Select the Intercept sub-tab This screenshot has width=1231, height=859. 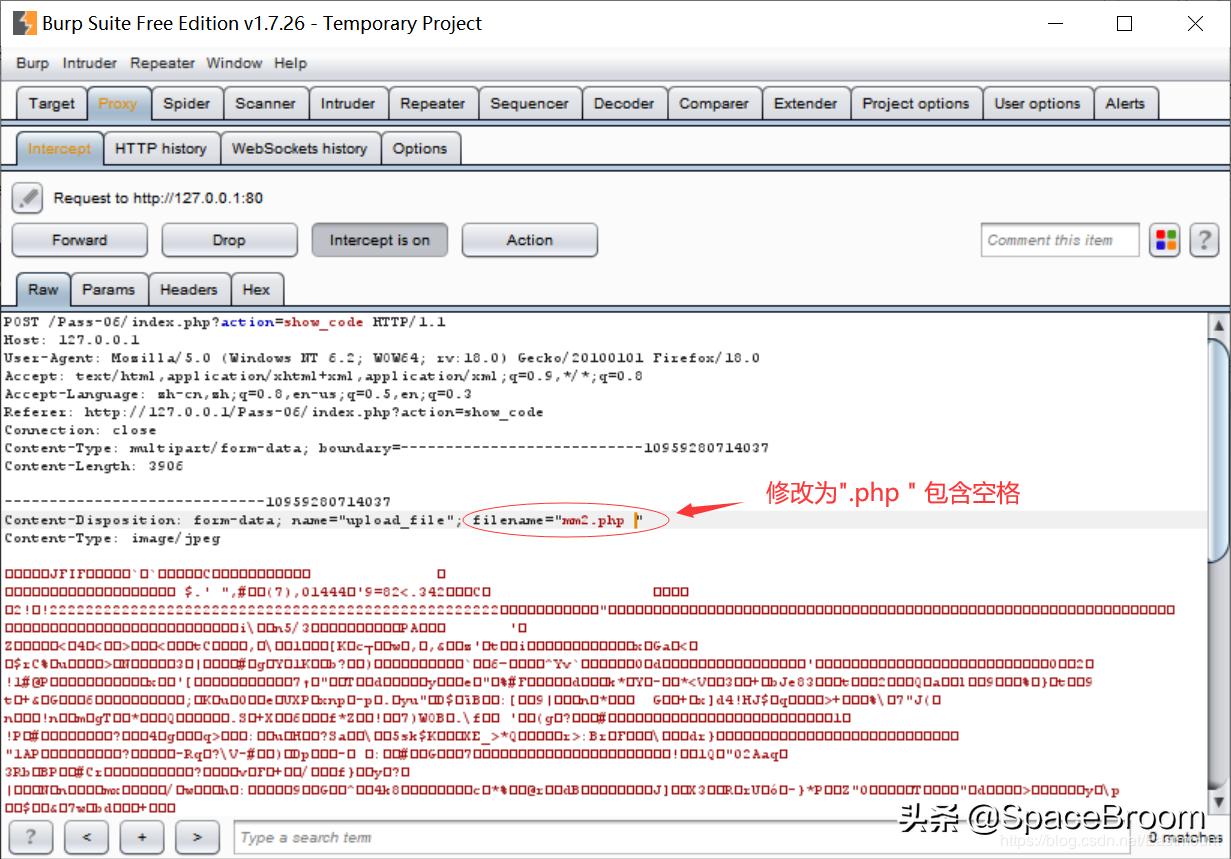coord(59,149)
